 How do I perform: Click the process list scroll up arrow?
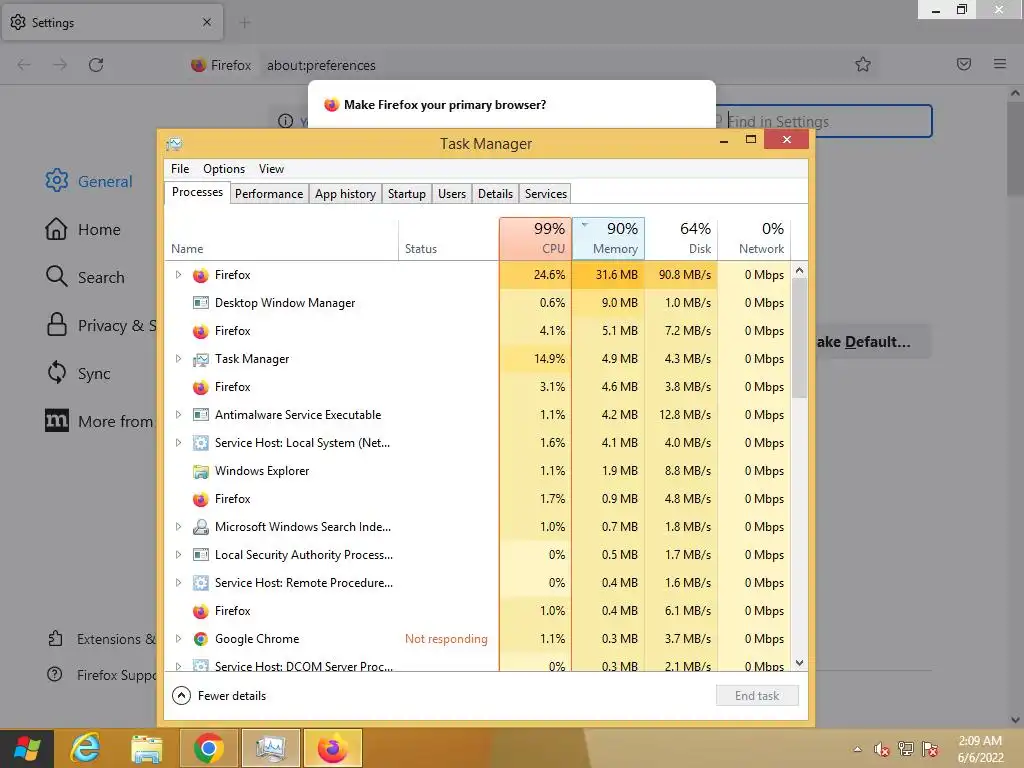pyautogui.click(x=799, y=270)
